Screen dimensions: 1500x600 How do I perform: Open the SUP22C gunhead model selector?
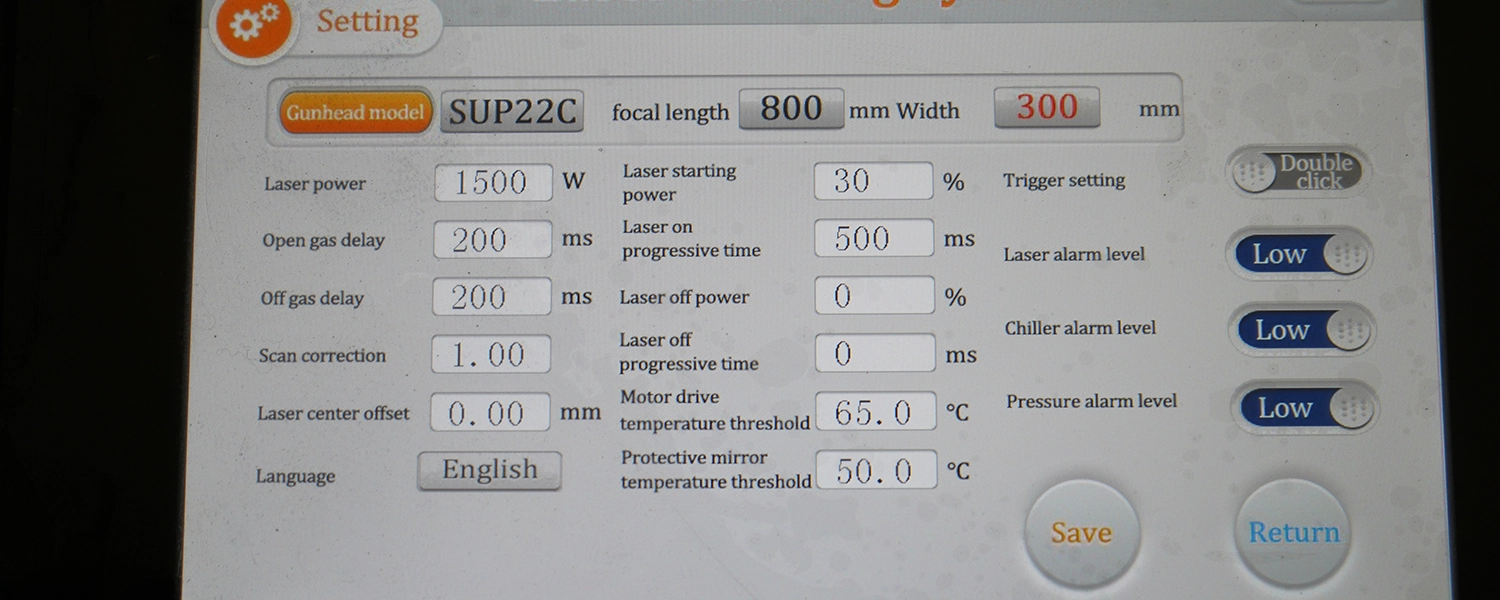pyautogui.click(x=512, y=112)
